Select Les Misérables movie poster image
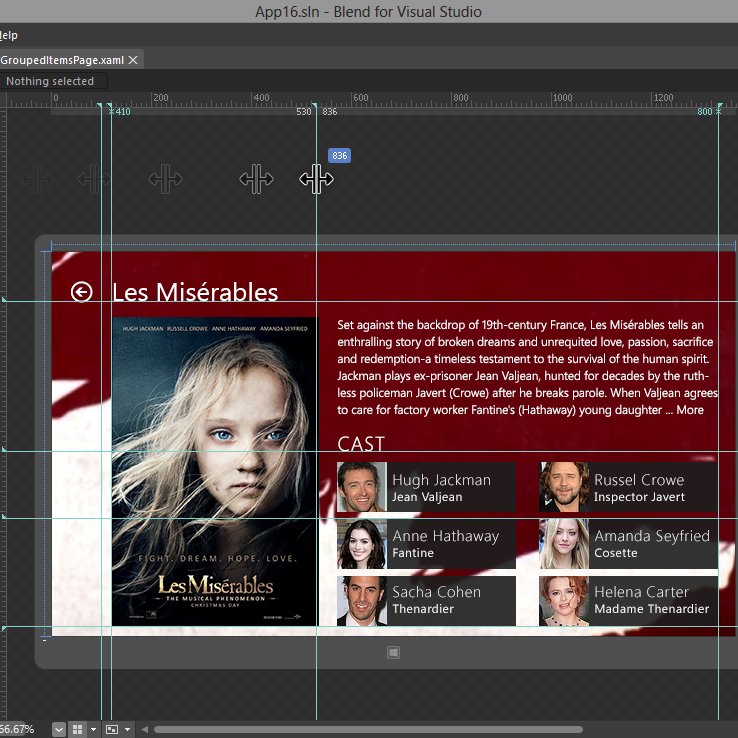Image resolution: width=738 pixels, height=738 pixels. (x=215, y=471)
